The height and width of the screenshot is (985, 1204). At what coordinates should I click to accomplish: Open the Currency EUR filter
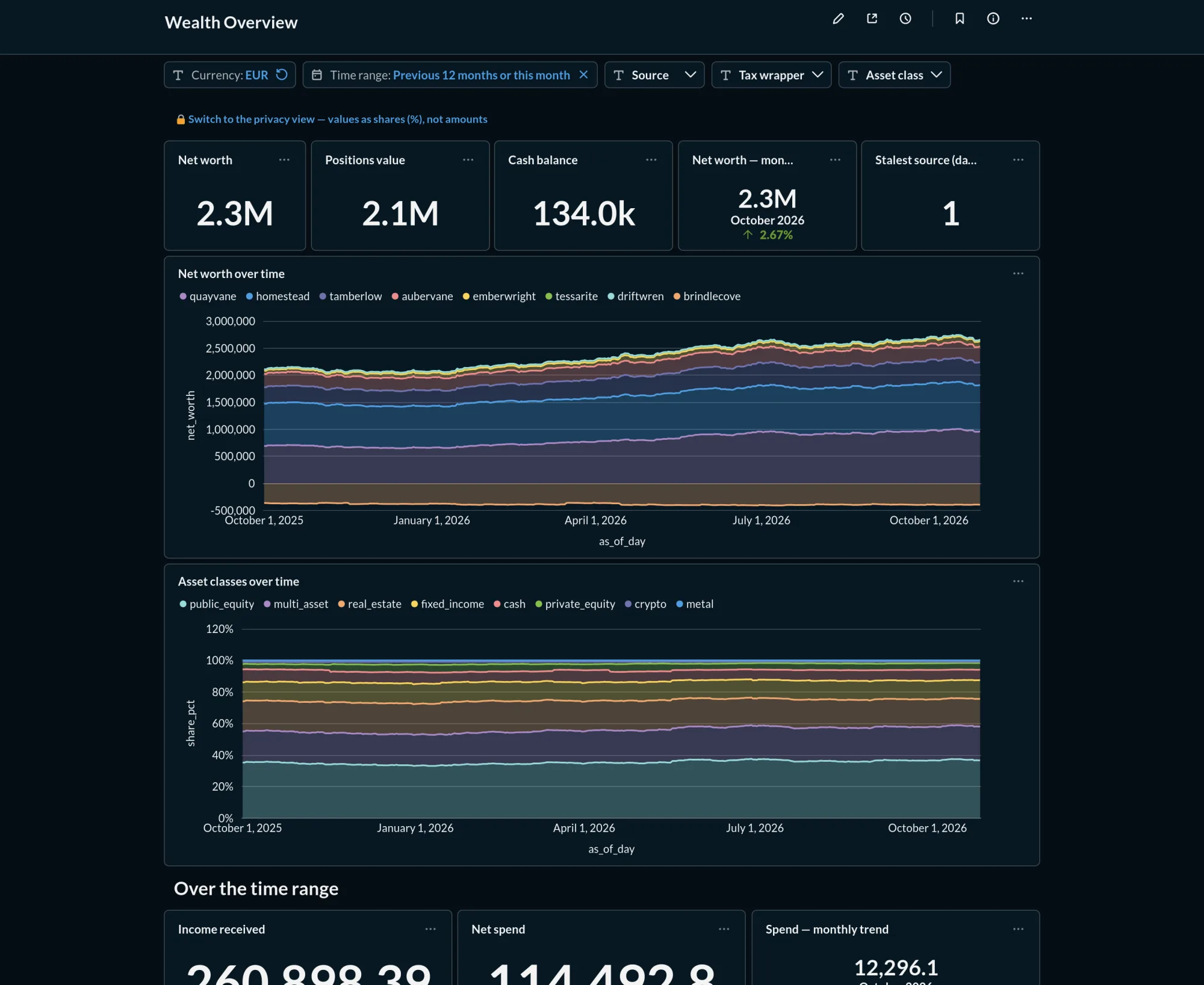229,75
